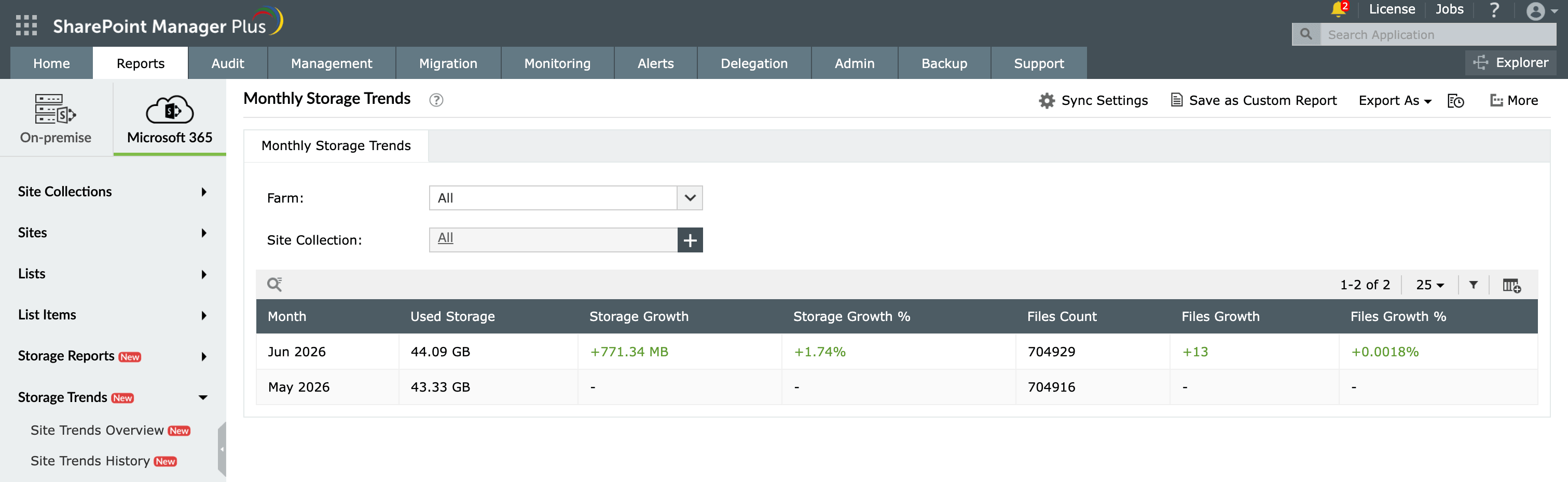Select the Reports tab
The height and width of the screenshot is (482, 1568).
(x=141, y=63)
